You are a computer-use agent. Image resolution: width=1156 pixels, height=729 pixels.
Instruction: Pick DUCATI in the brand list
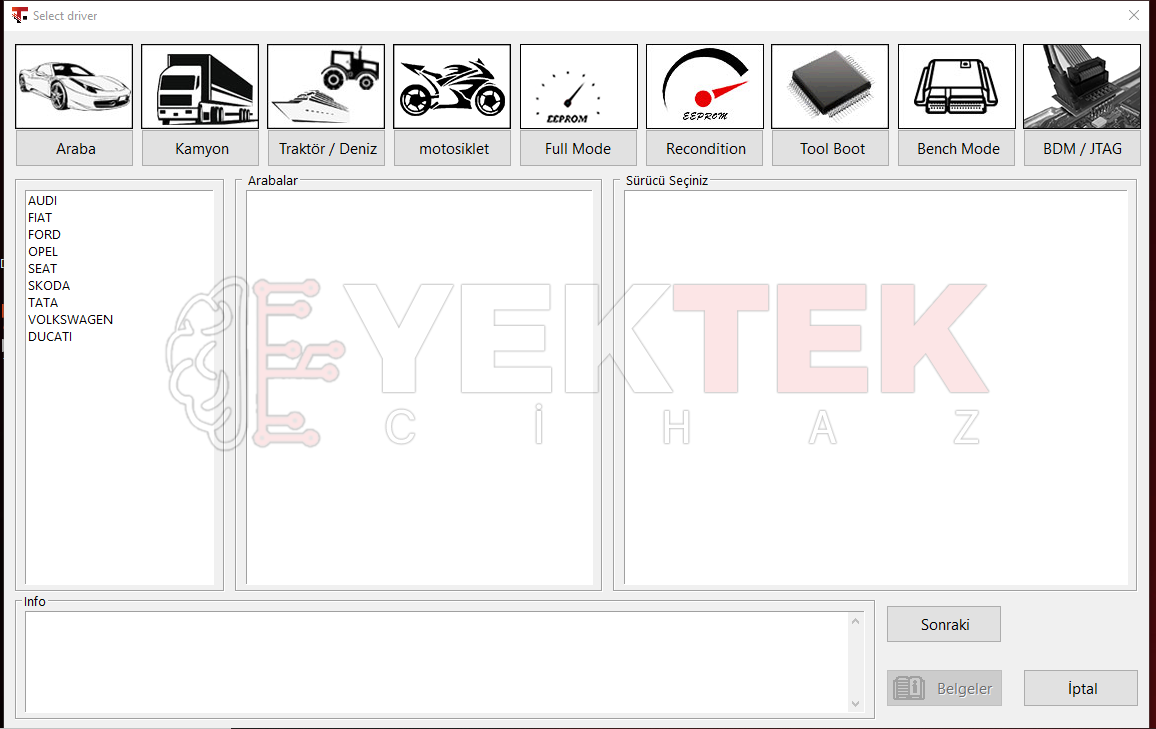point(50,336)
